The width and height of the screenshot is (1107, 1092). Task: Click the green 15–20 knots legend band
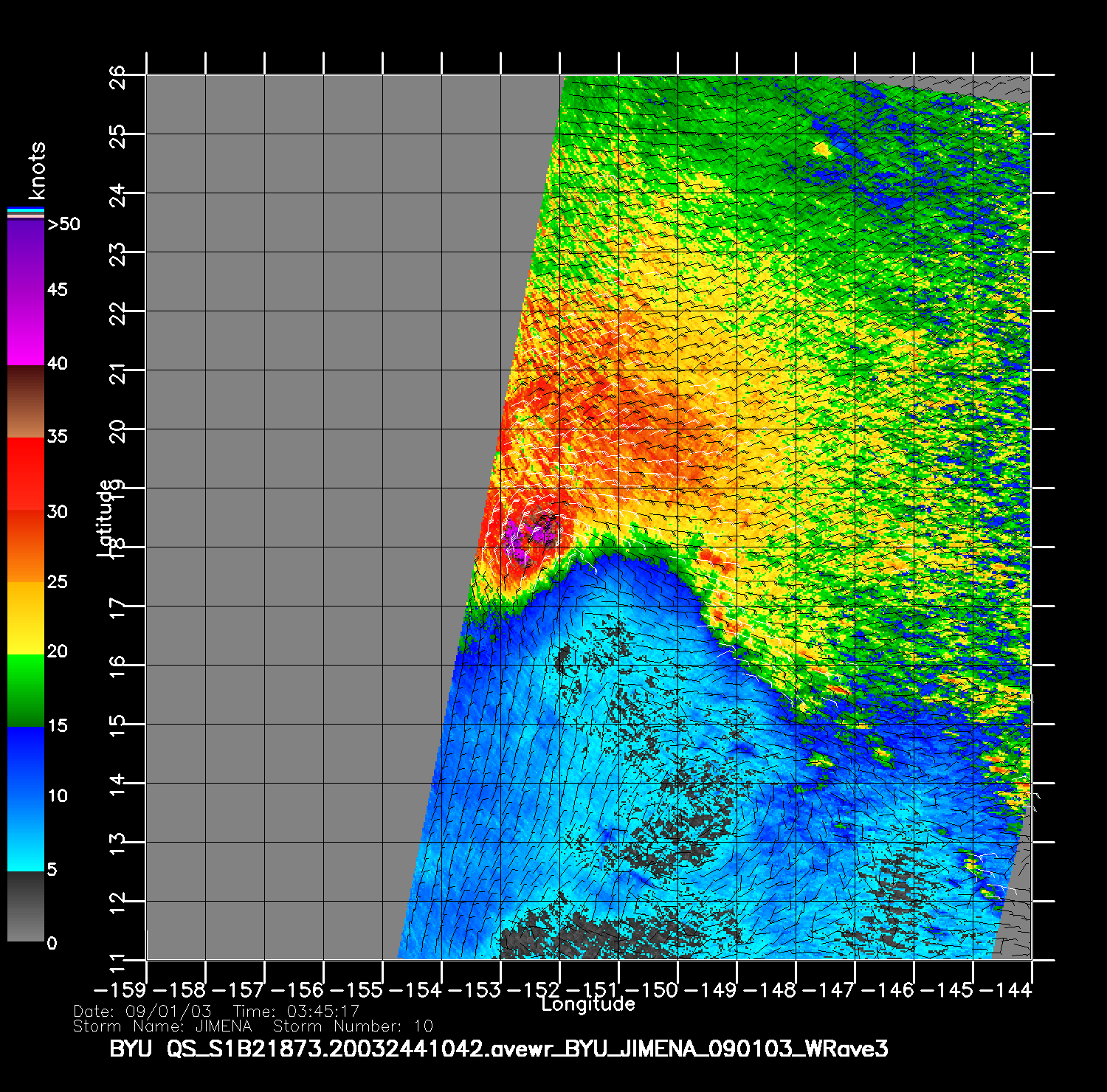pyautogui.click(x=25, y=690)
